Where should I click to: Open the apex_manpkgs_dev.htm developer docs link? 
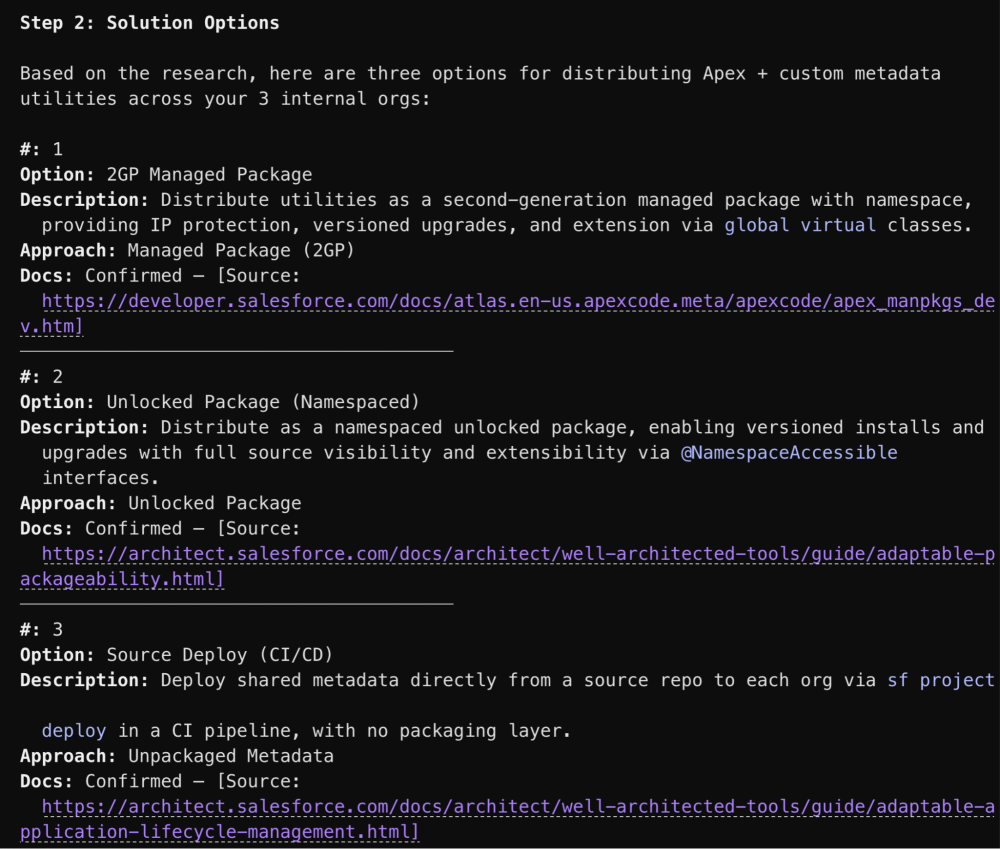[518, 301]
